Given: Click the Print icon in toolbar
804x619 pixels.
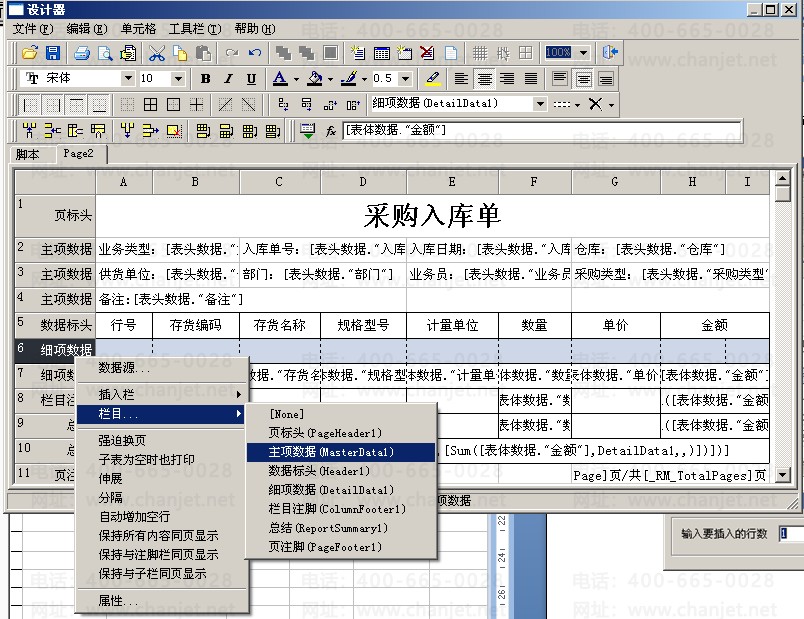Looking at the screenshot, I should click(82, 53).
